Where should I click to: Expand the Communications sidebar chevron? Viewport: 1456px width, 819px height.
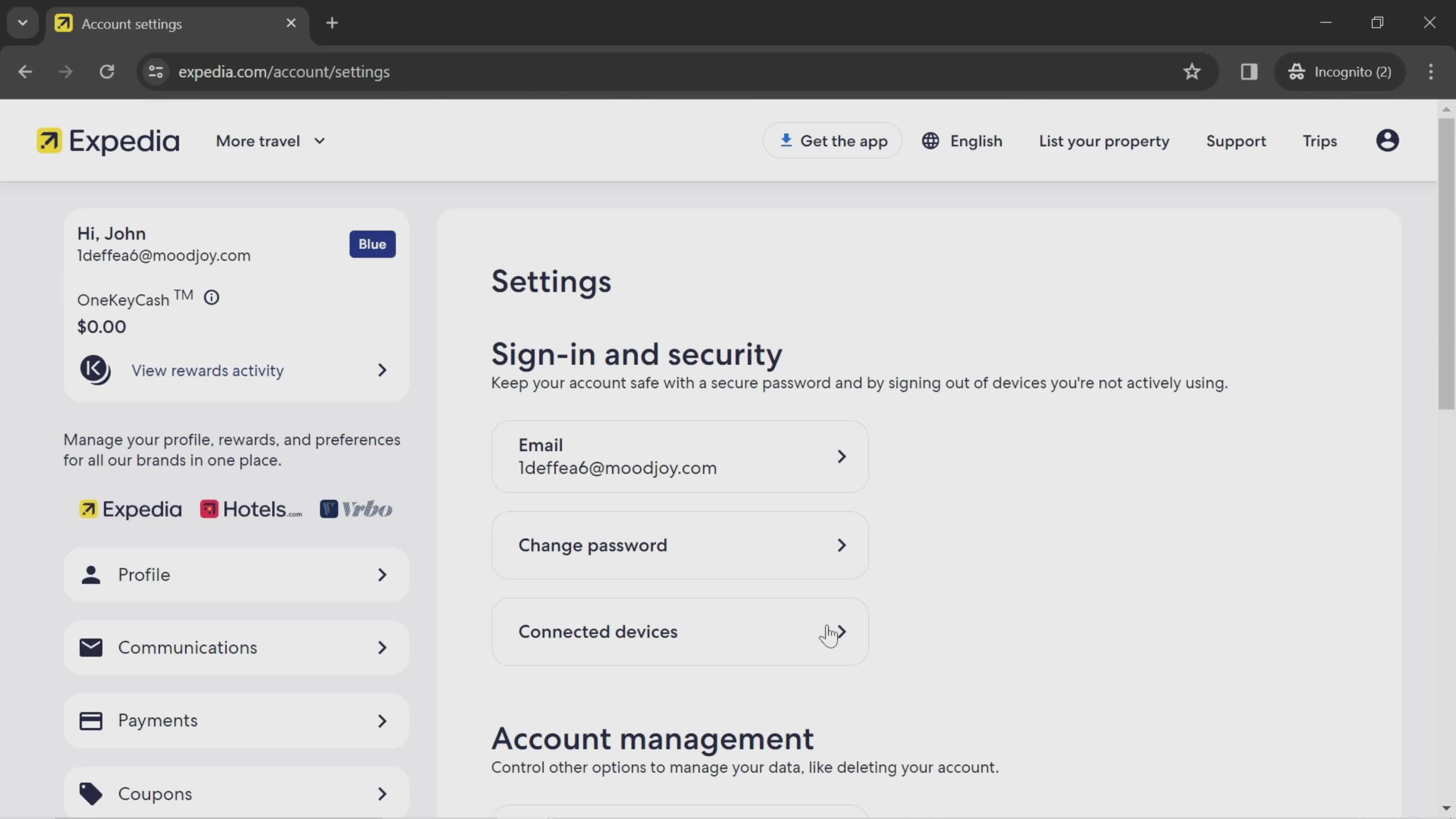pos(382,648)
